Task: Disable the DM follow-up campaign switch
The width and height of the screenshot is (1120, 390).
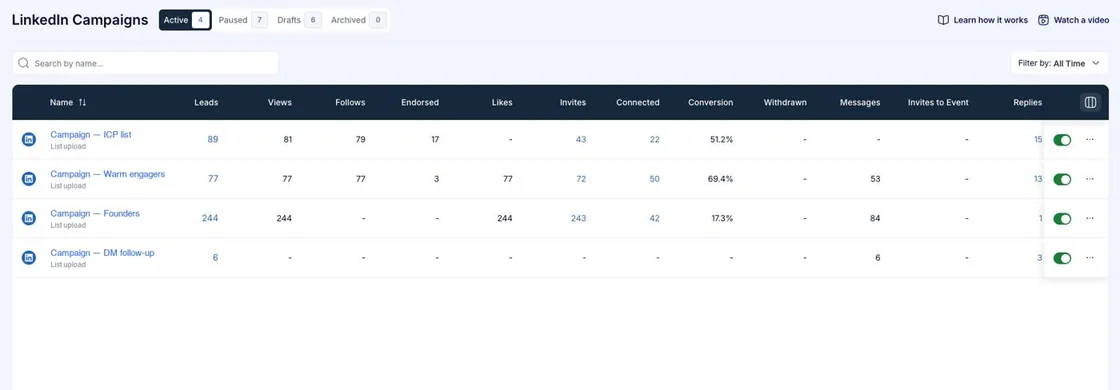Action: coord(1062,258)
